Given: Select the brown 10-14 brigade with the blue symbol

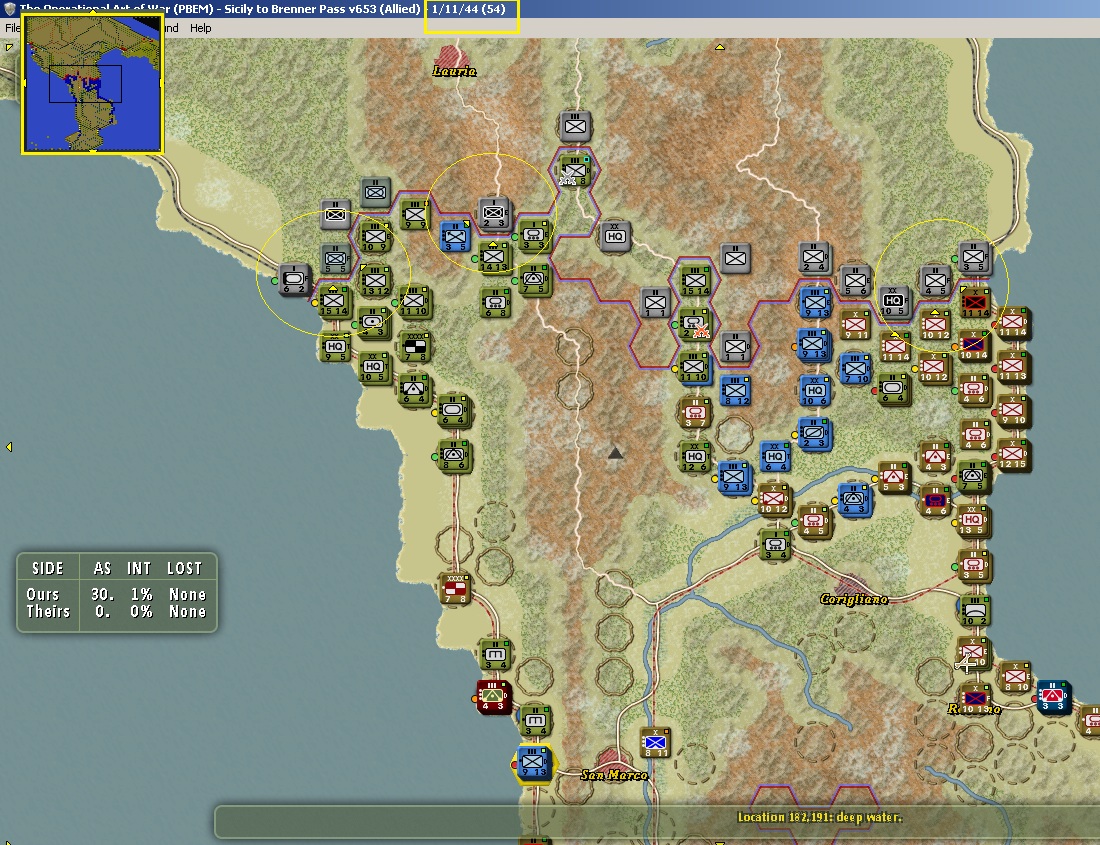Looking at the screenshot, I should tap(974, 346).
